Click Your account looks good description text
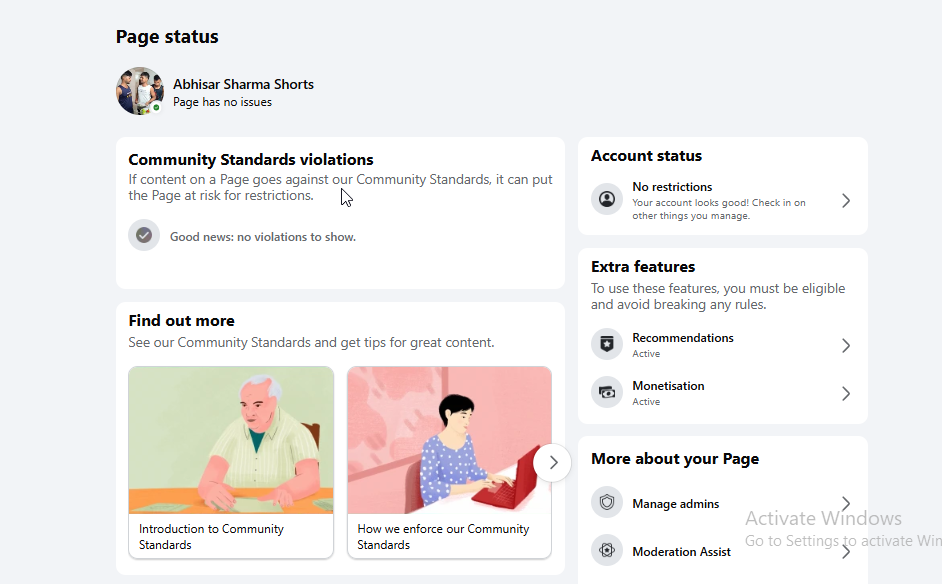Image resolution: width=942 pixels, height=584 pixels. pyautogui.click(x=719, y=209)
